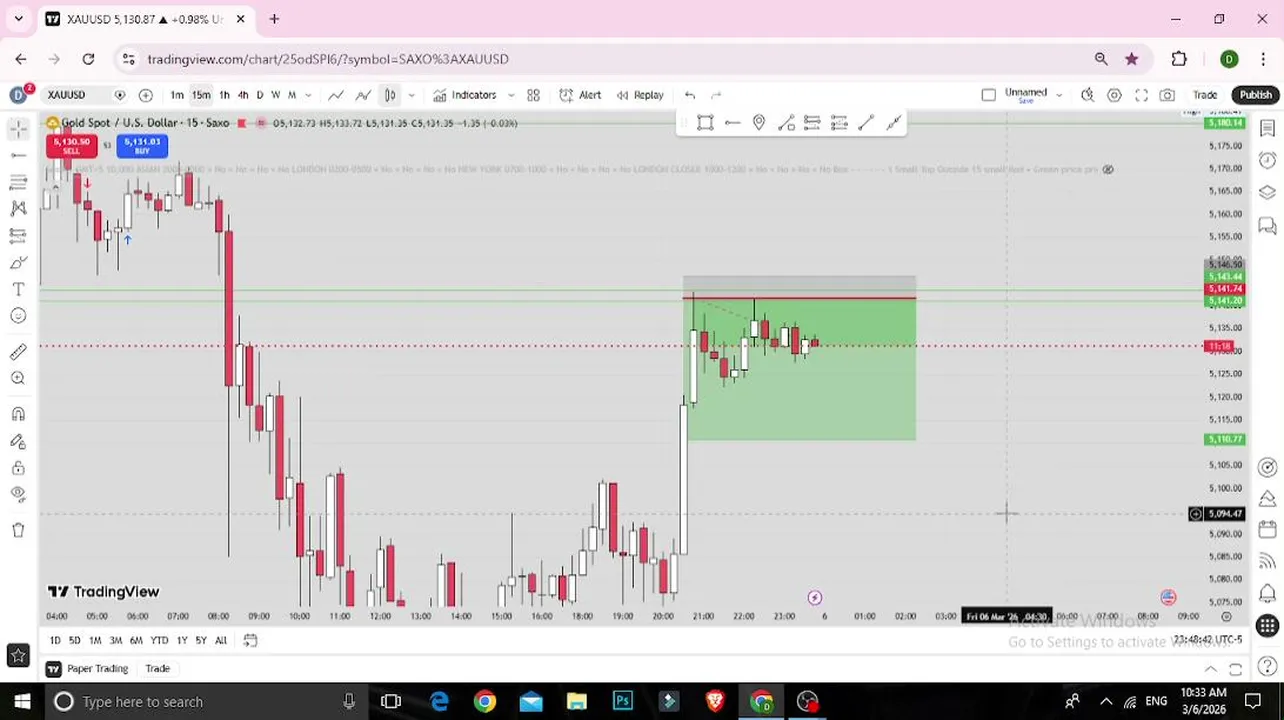Select the crosshair cursor tool in the left sidebar

pyautogui.click(x=18, y=129)
